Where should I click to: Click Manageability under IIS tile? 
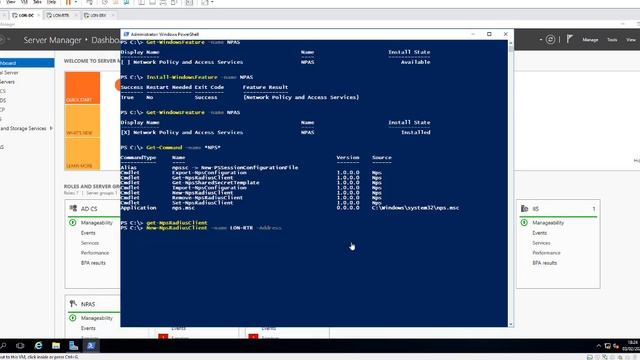(548, 222)
